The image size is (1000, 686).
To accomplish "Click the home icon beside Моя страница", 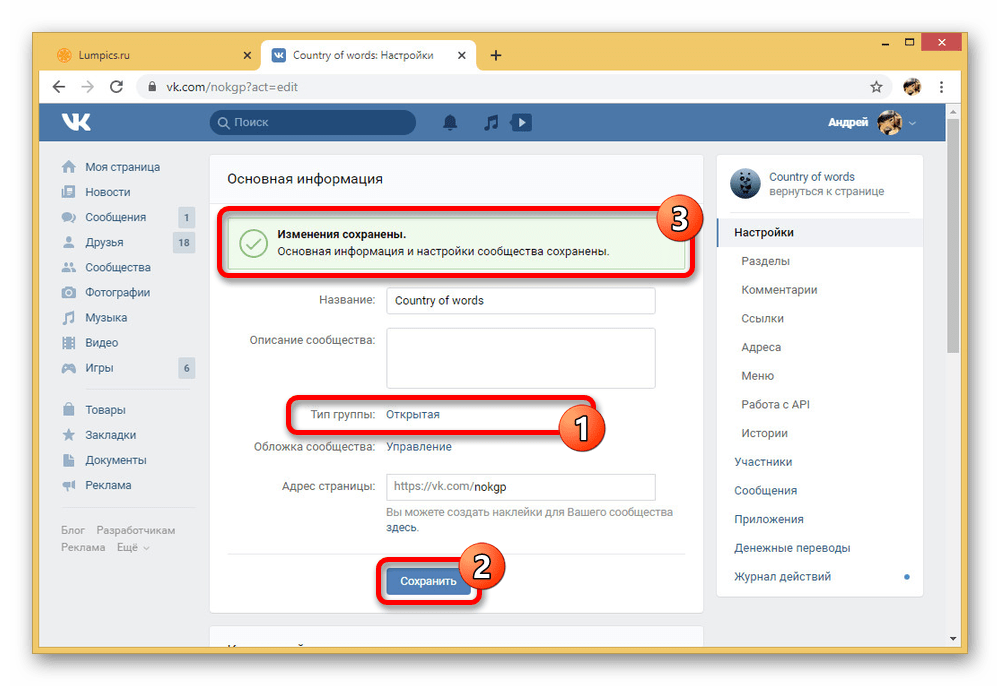I will [x=69, y=167].
